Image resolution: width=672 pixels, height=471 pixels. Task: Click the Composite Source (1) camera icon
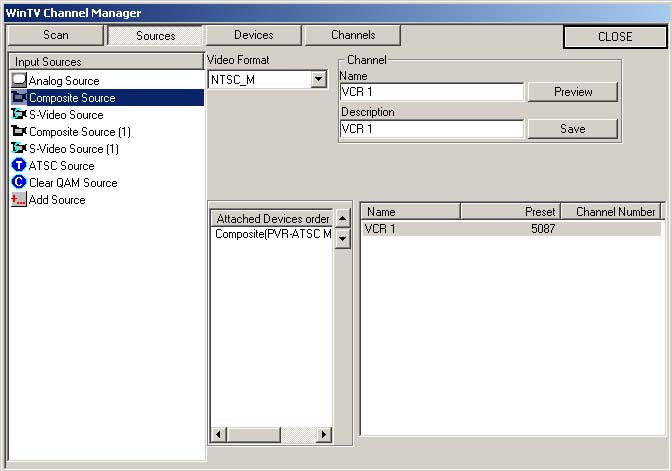(19, 131)
